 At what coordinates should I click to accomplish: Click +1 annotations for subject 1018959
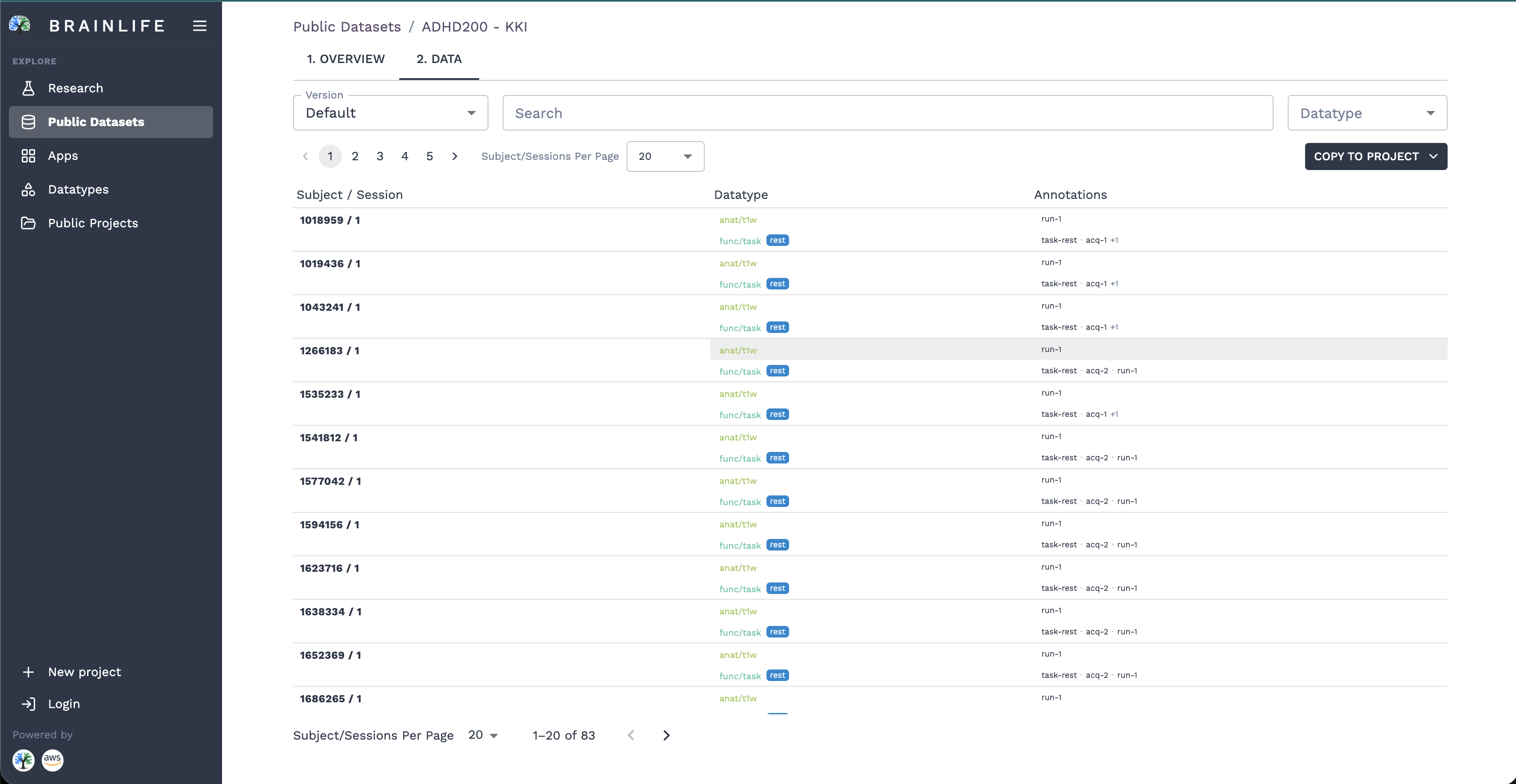(x=1114, y=241)
